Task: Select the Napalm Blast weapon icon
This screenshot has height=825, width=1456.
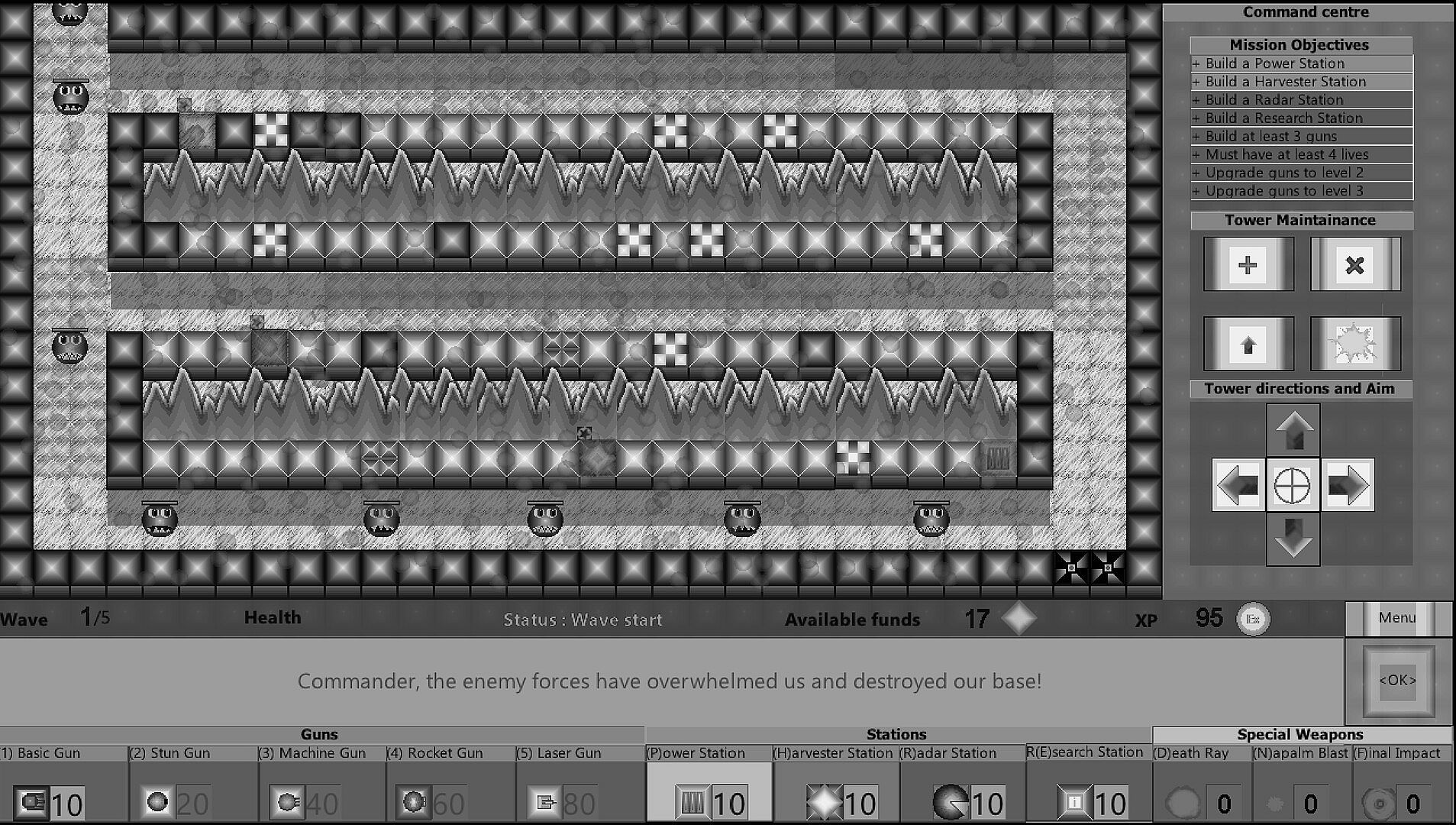Action: click(x=1274, y=804)
